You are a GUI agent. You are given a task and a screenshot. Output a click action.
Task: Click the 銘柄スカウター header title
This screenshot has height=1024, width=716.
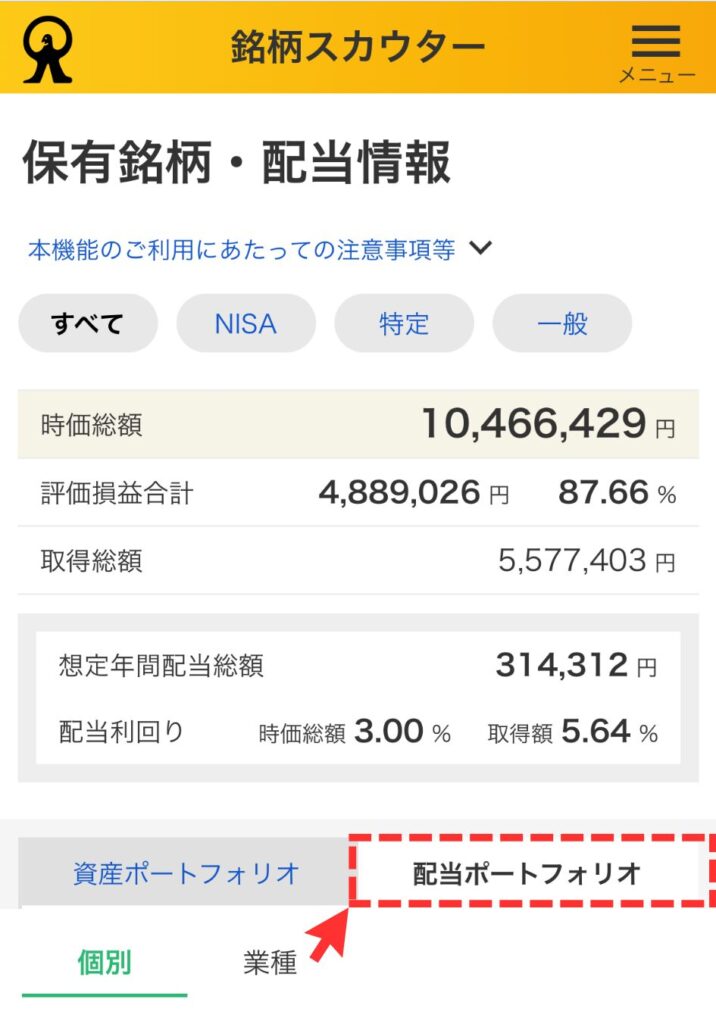(357, 46)
